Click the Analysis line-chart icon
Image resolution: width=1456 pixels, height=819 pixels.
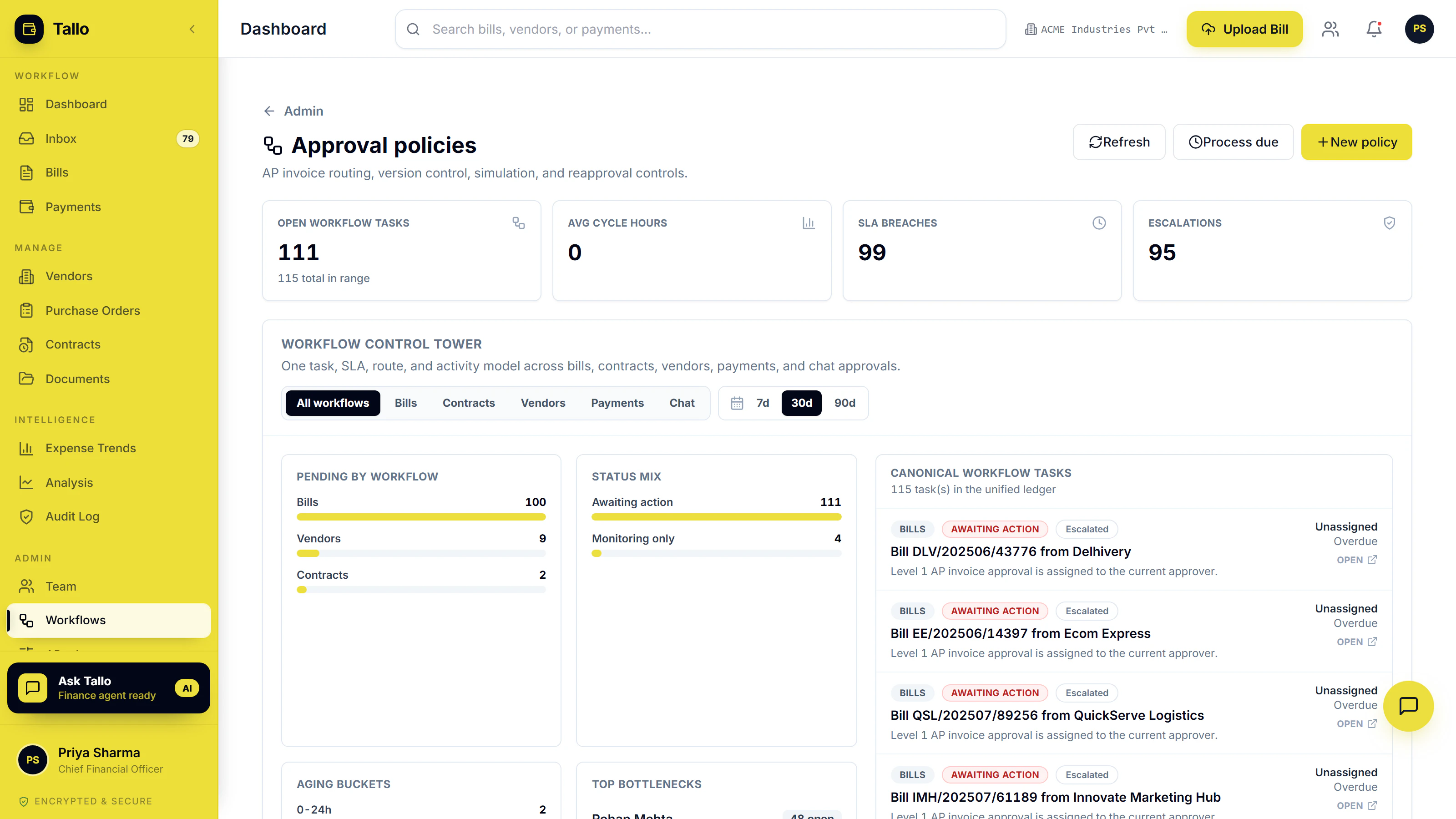pos(26,482)
